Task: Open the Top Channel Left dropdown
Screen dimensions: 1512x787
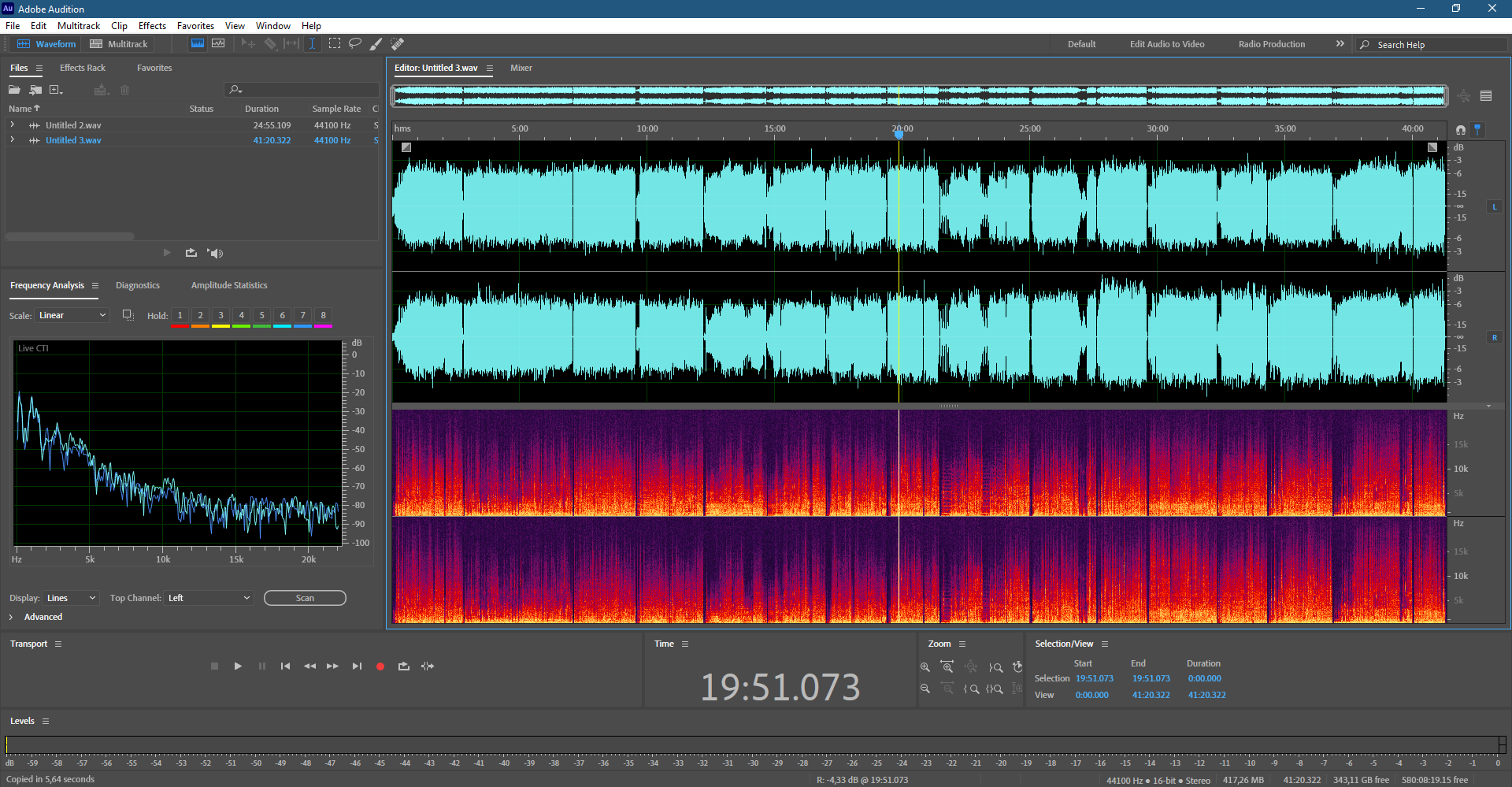Action: click(x=209, y=598)
